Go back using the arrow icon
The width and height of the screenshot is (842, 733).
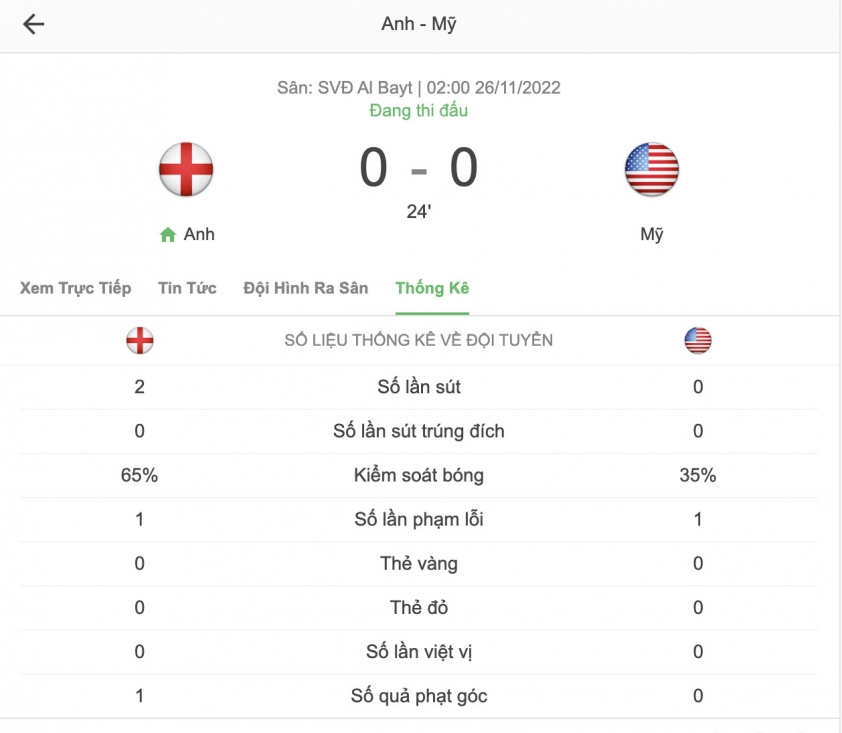point(33,24)
